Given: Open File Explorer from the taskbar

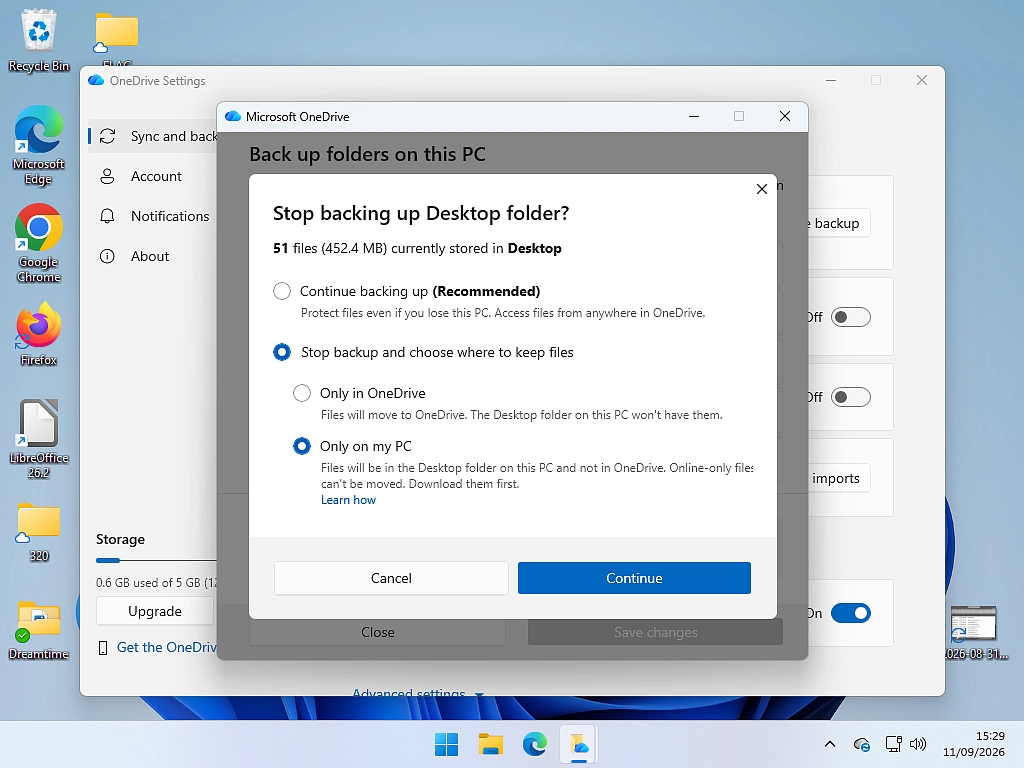Looking at the screenshot, I should [x=490, y=744].
